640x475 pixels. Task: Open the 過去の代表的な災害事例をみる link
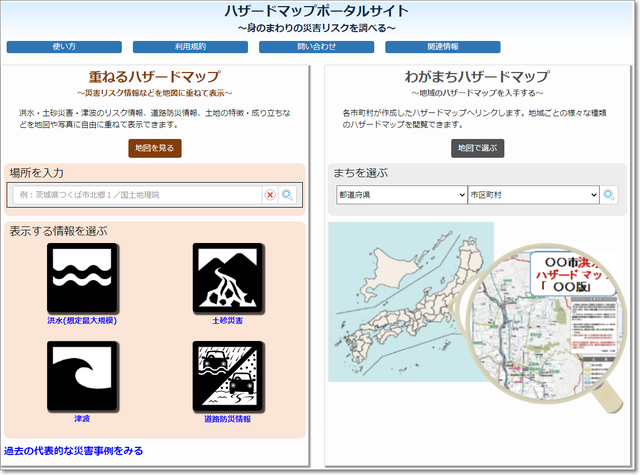tap(73, 451)
